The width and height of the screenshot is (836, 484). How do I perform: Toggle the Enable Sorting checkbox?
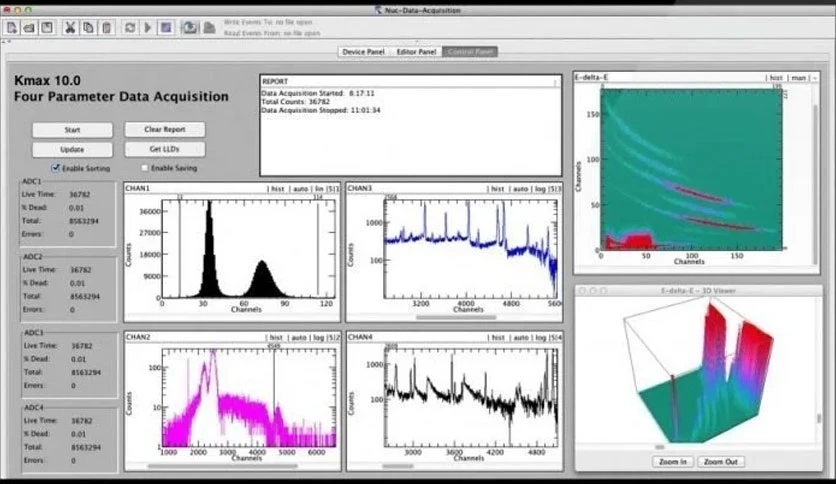point(55,168)
